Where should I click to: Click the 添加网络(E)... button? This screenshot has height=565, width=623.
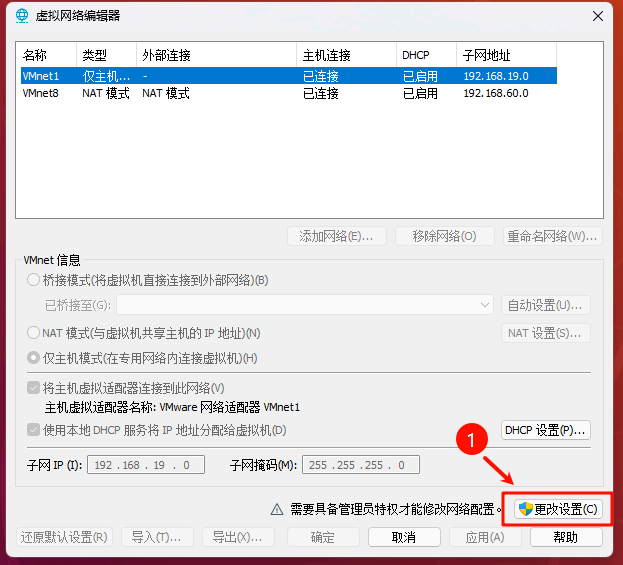(x=337, y=236)
